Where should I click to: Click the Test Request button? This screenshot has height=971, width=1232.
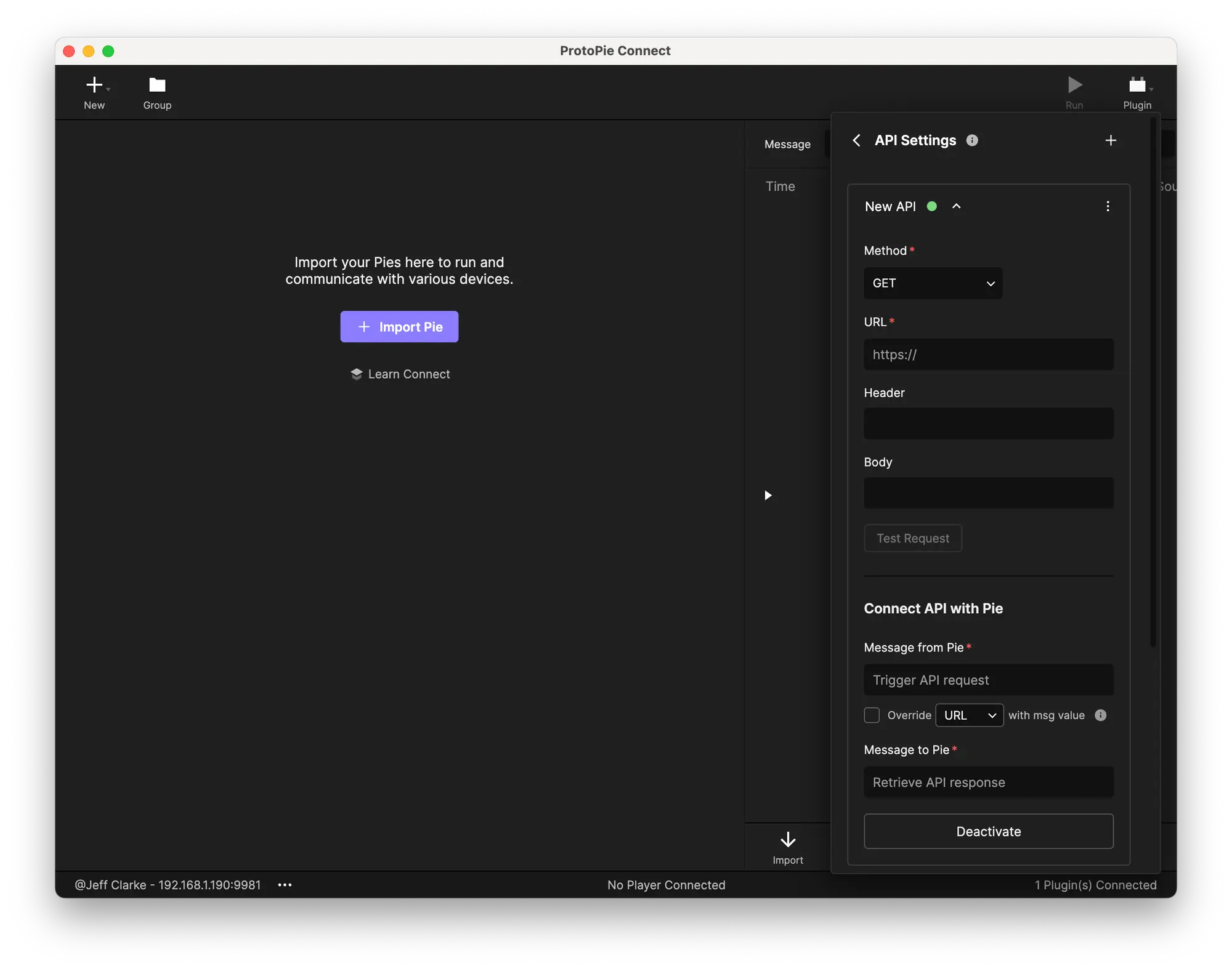[912, 538]
